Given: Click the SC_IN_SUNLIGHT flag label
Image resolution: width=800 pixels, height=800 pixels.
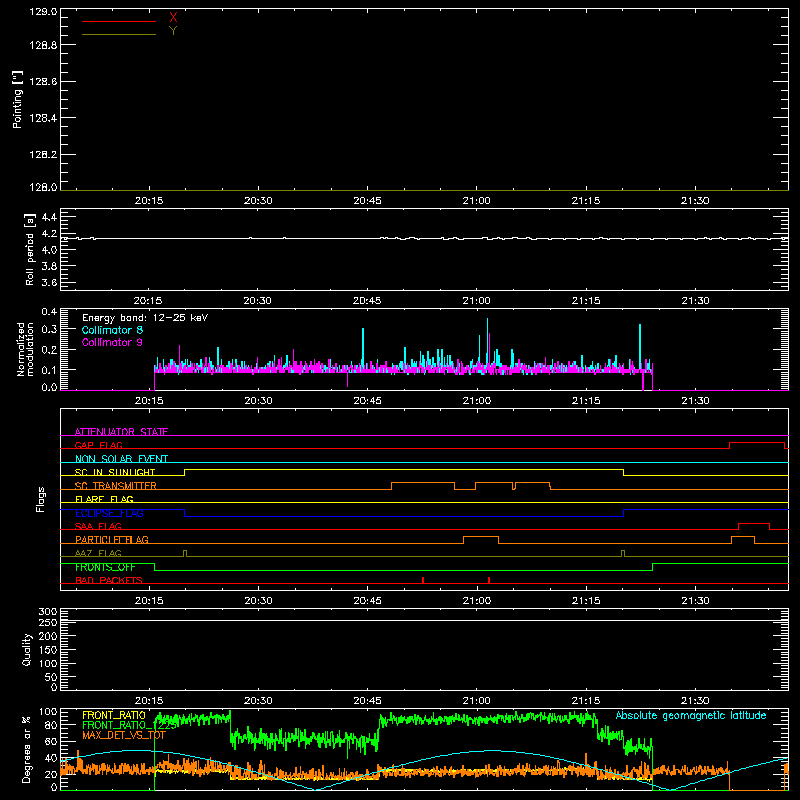Looking at the screenshot, I should pyautogui.click(x=115, y=472).
